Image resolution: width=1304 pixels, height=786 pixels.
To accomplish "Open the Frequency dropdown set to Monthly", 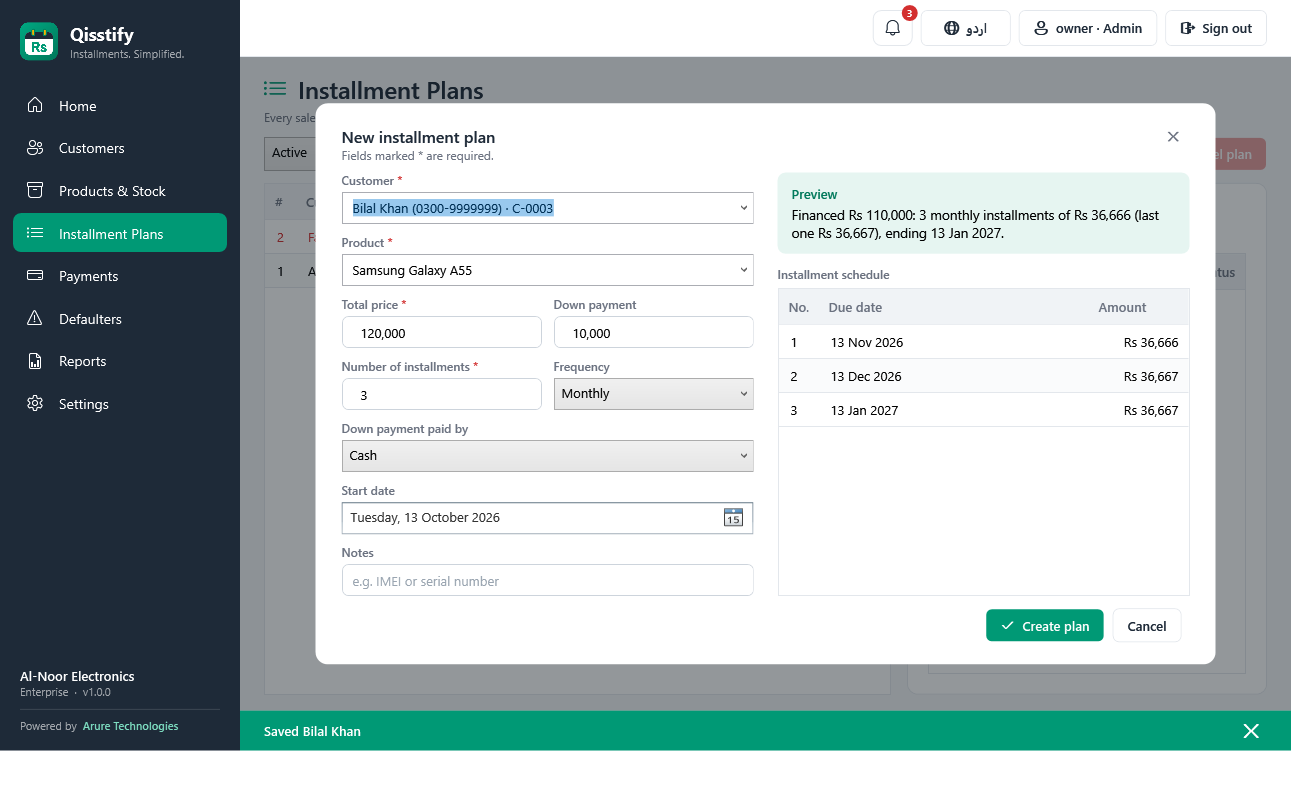I will 653,394.
